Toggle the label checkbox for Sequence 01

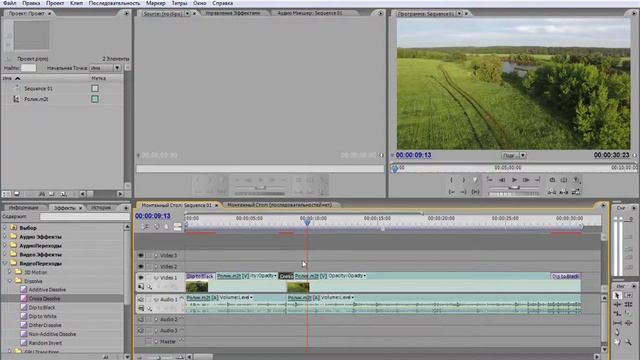click(x=95, y=88)
